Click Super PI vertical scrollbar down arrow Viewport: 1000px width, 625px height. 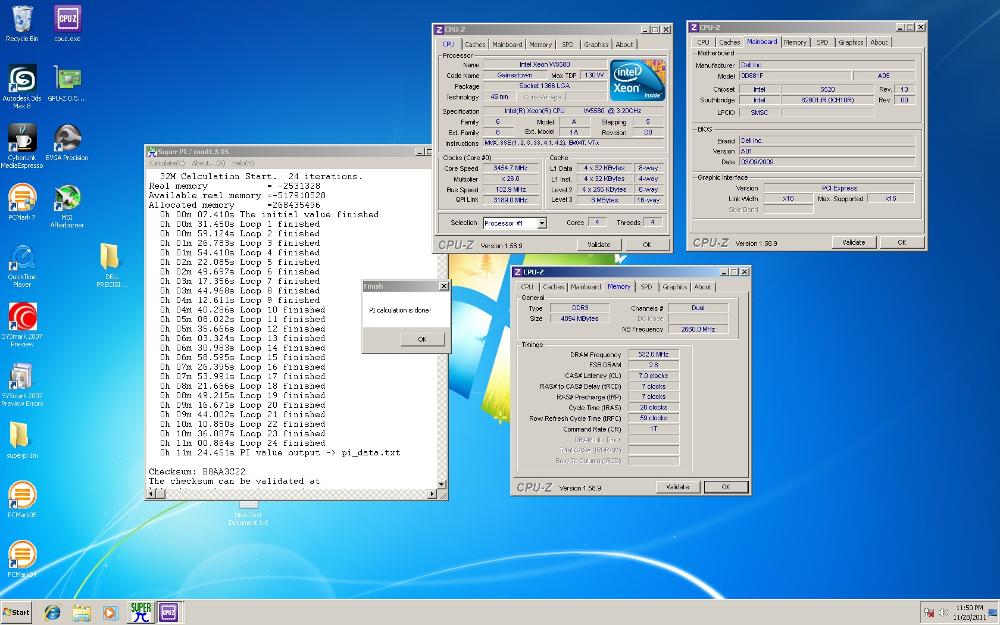(441, 485)
